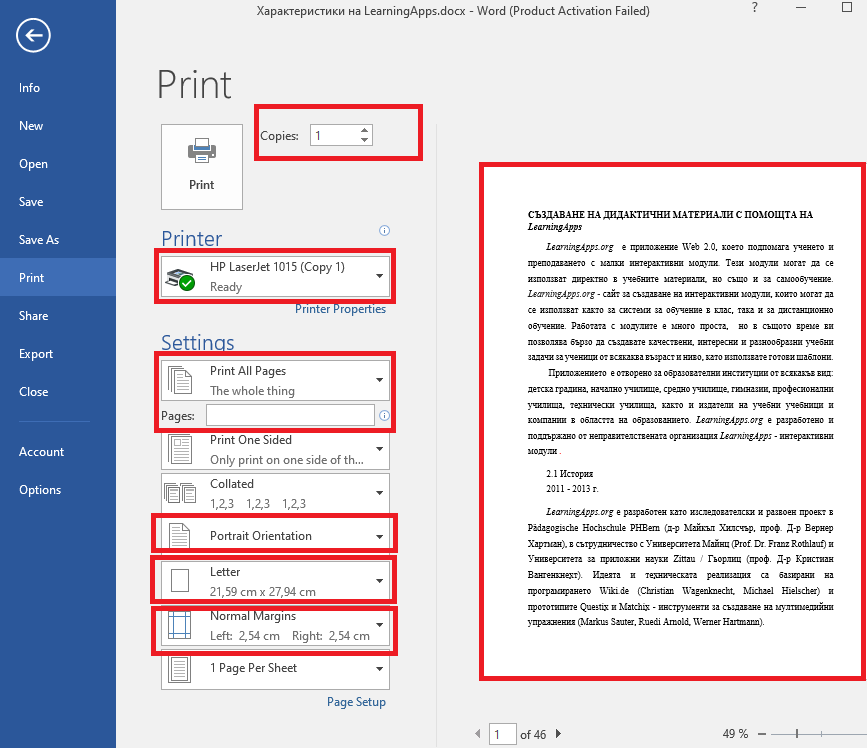
Task: Open the Print One Sided dropdown
Action: (x=275, y=449)
